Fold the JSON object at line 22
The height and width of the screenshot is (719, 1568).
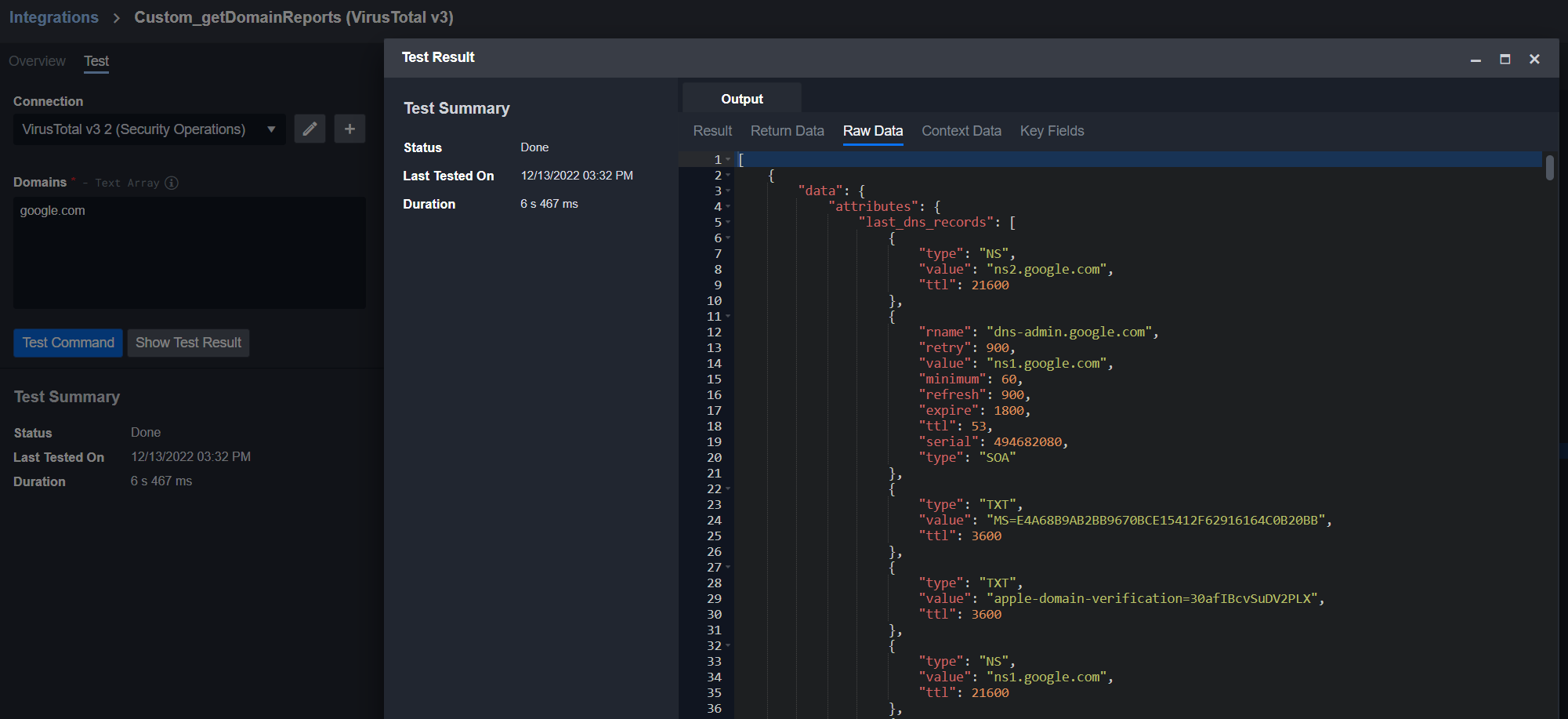[x=728, y=488]
